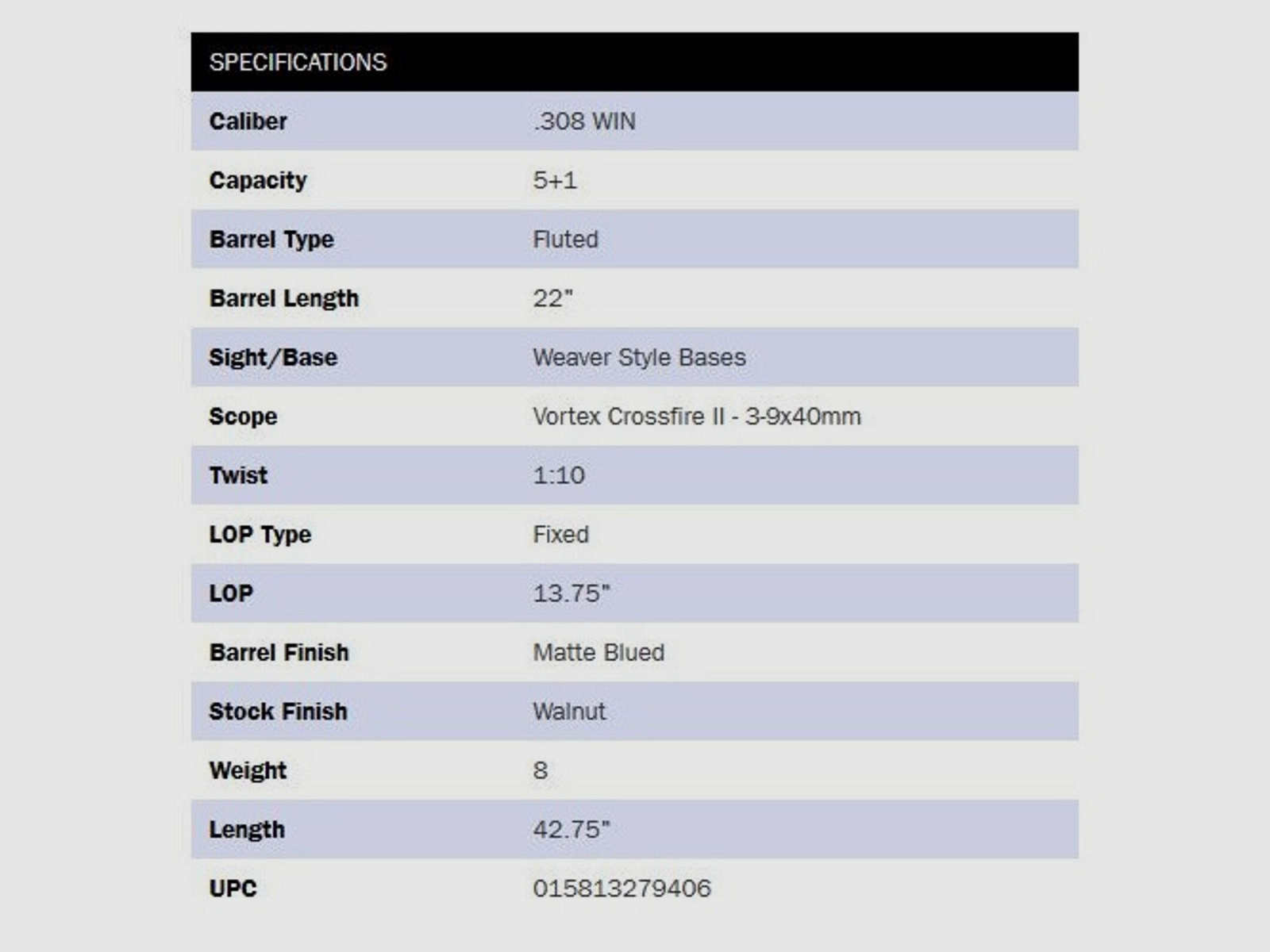1270x952 pixels.
Task: Click the 13.75" LOP value
Action: [571, 593]
